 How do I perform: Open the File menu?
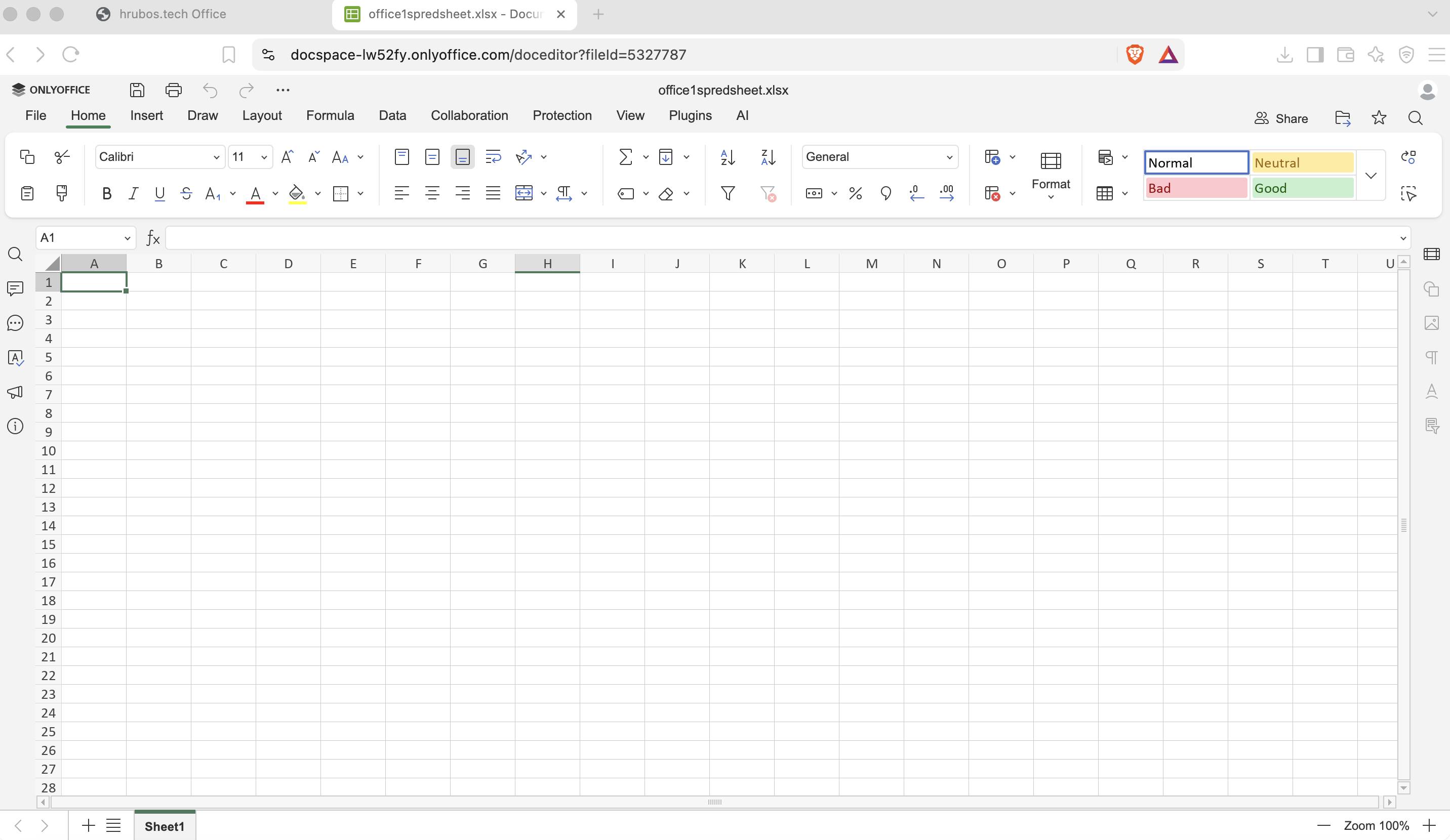(x=35, y=115)
